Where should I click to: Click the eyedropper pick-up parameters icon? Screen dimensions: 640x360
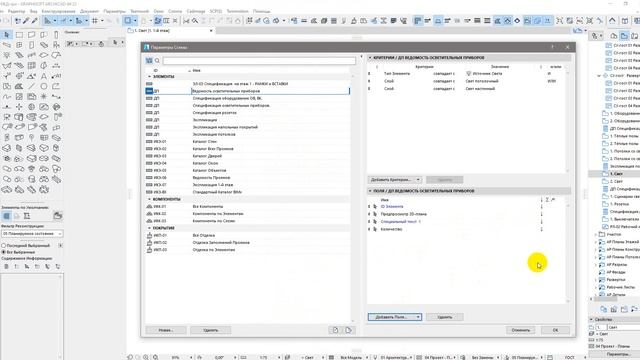[x=26, y=20]
